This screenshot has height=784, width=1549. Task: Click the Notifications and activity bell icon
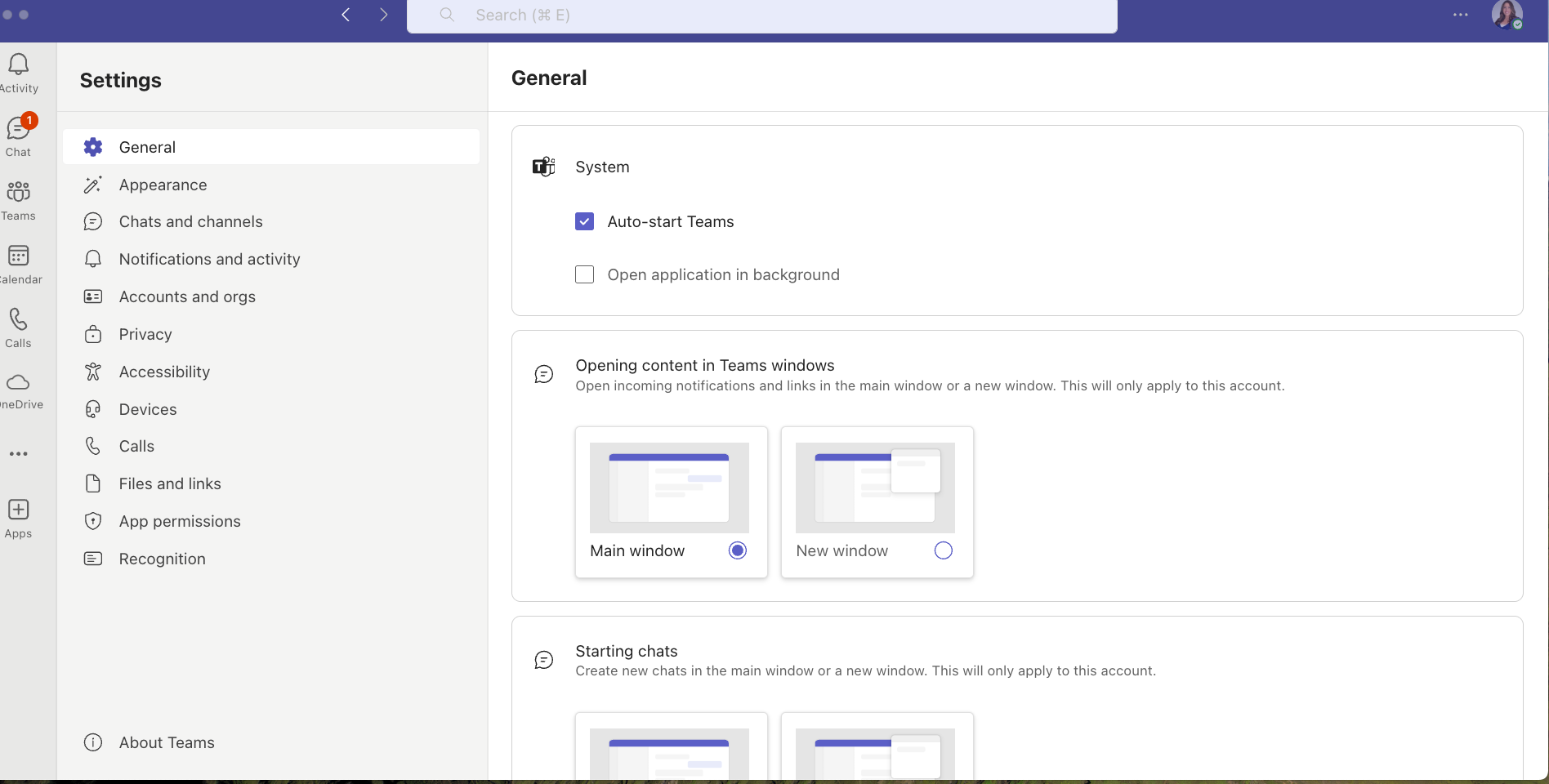(x=93, y=259)
